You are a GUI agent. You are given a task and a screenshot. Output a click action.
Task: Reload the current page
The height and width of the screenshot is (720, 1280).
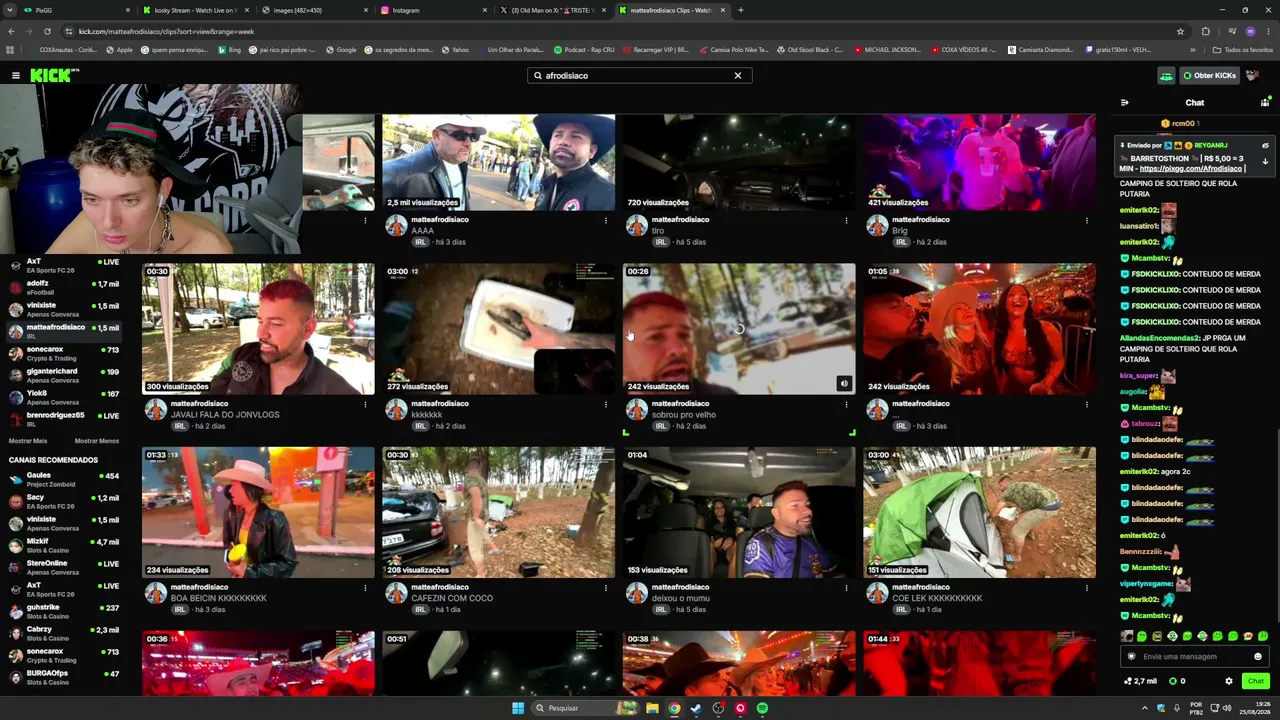pyautogui.click(x=47, y=31)
